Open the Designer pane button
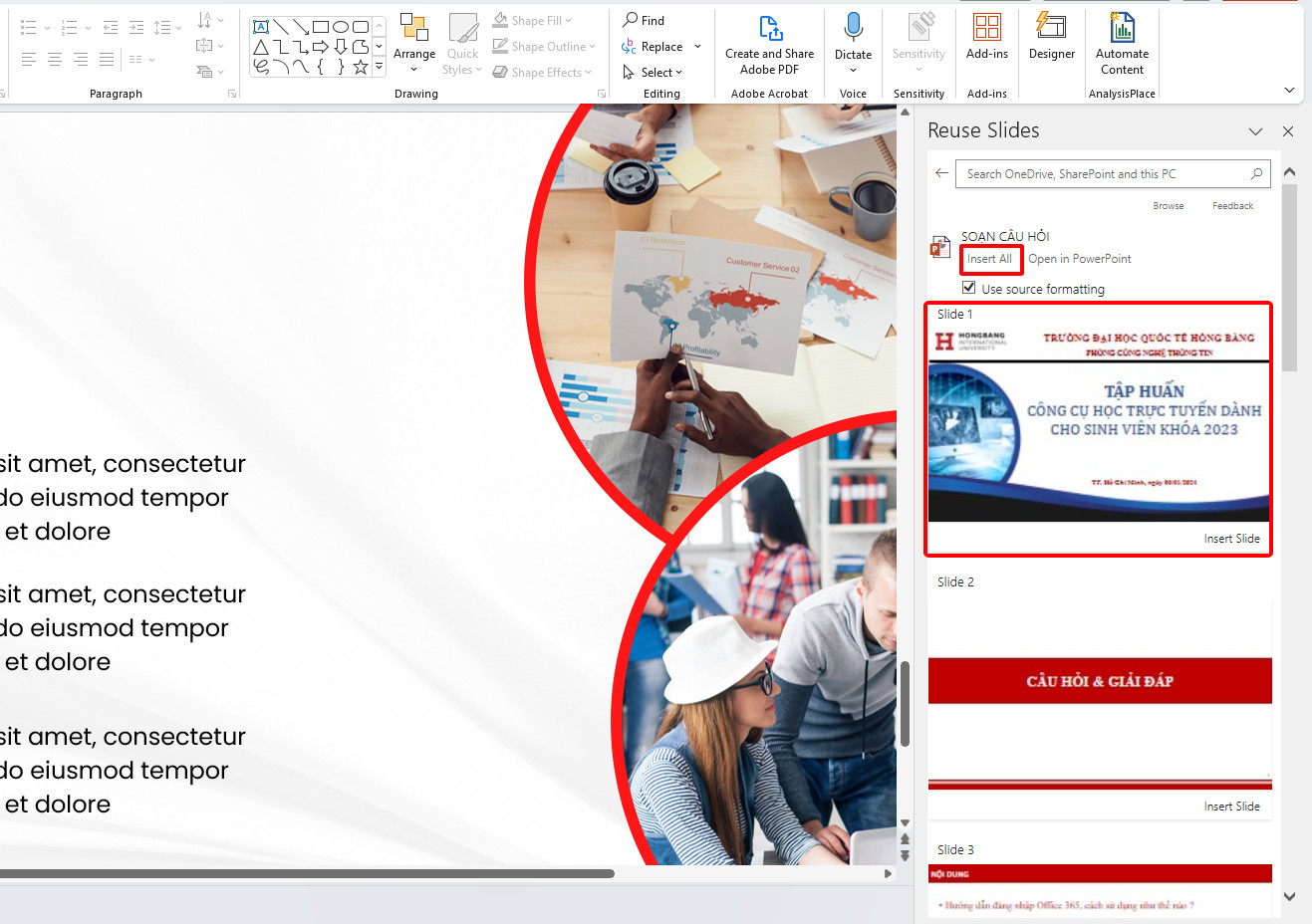The width and height of the screenshot is (1312, 924). [1052, 38]
